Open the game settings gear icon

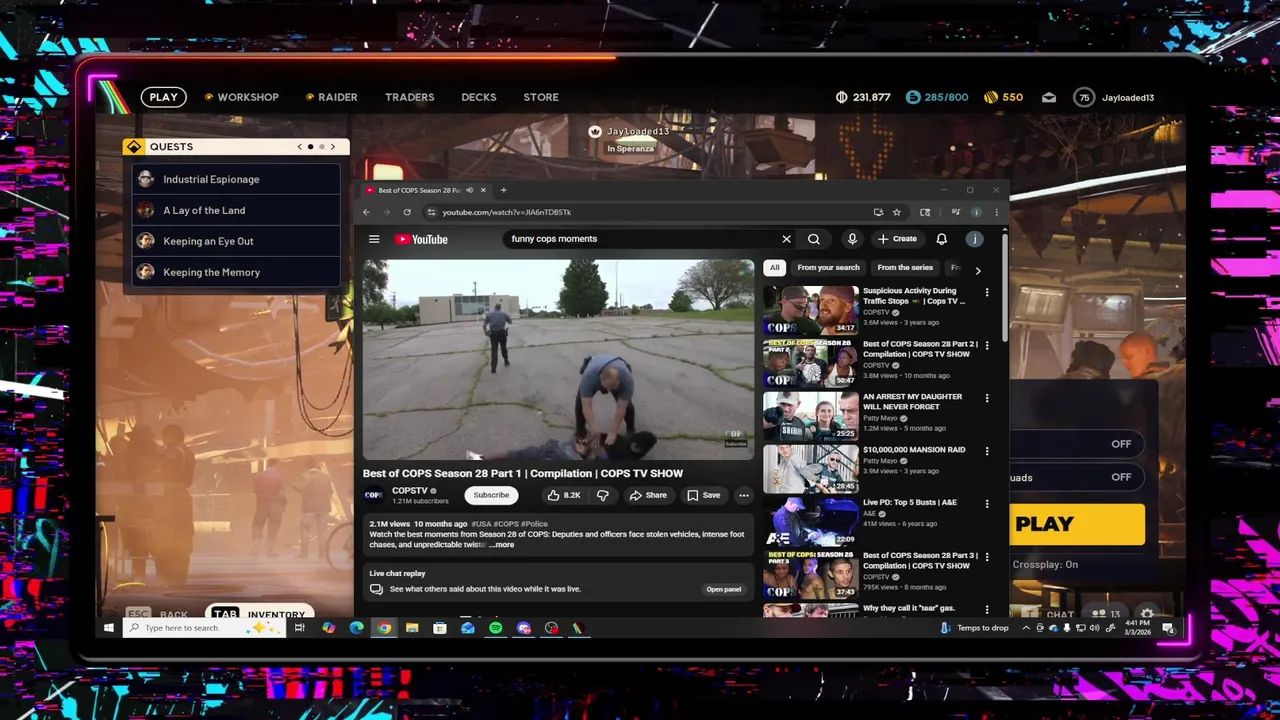click(1147, 614)
